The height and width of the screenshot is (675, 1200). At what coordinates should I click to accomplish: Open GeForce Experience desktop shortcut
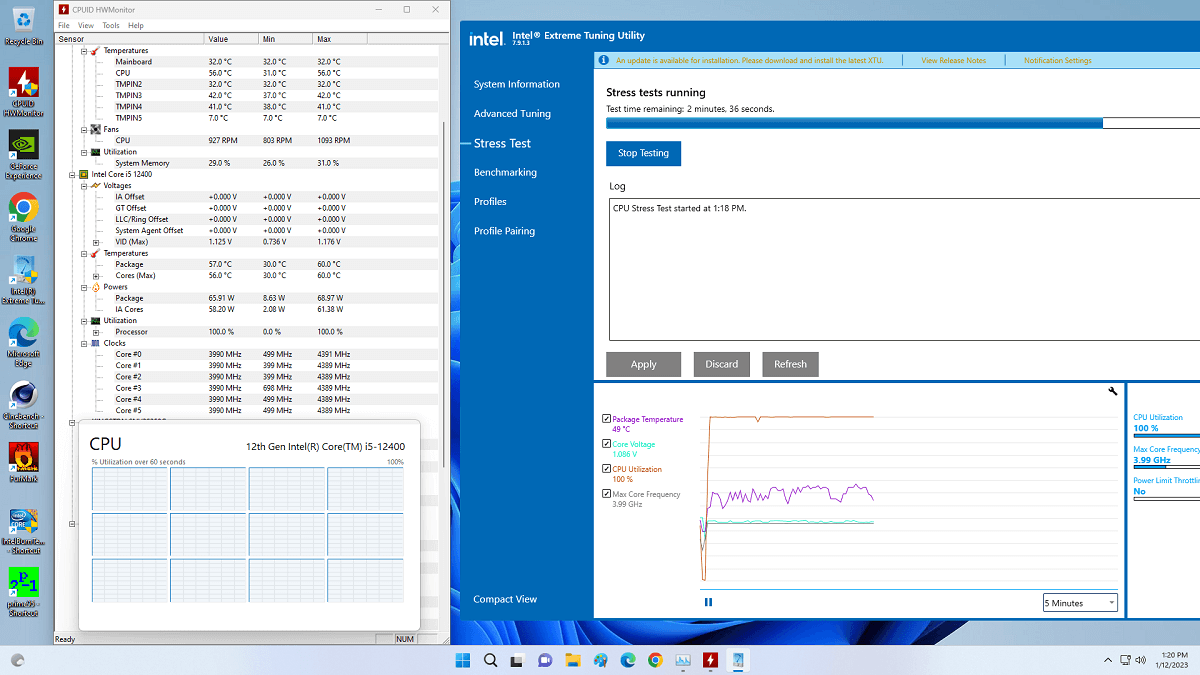click(24, 155)
